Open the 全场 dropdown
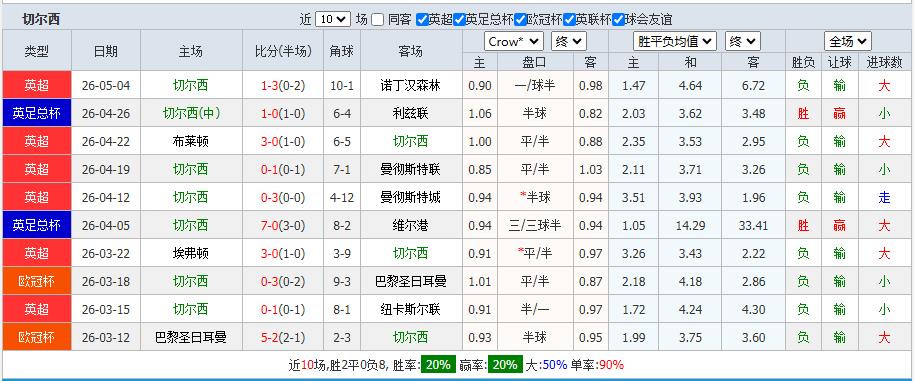This screenshot has height=381, width=914. (848, 41)
